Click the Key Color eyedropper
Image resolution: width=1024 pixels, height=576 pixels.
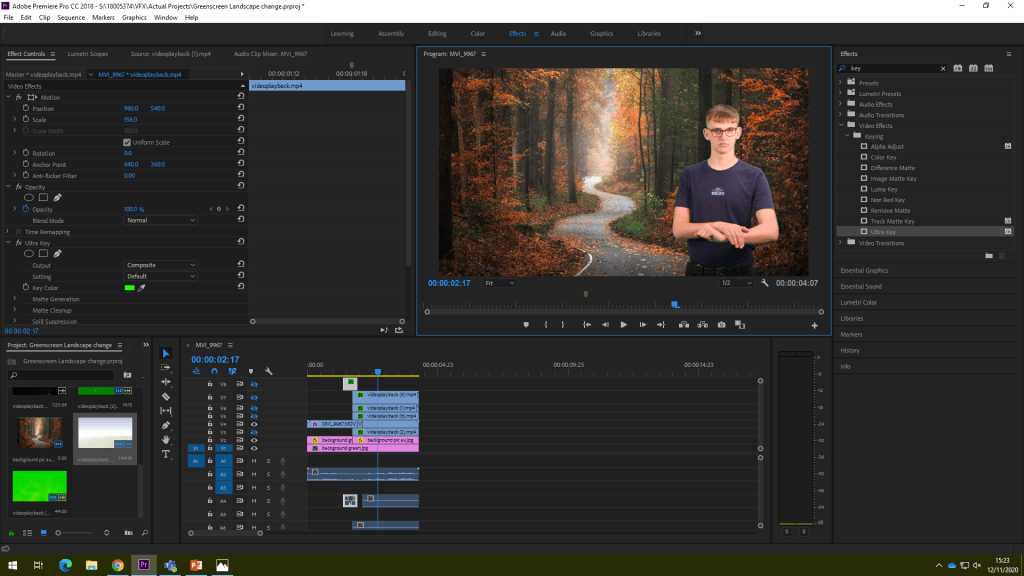142,288
